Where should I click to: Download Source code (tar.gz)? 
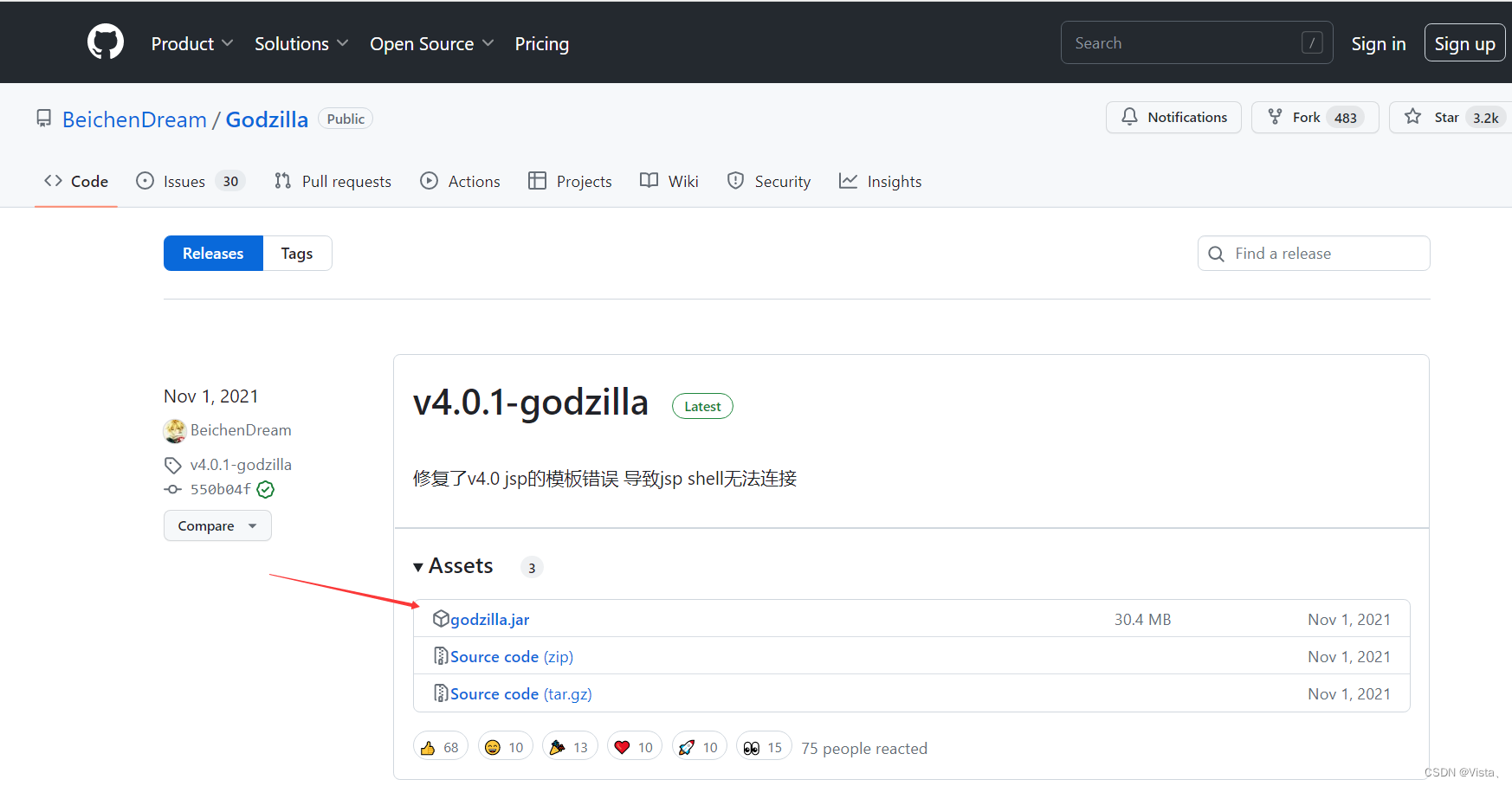(521, 694)
